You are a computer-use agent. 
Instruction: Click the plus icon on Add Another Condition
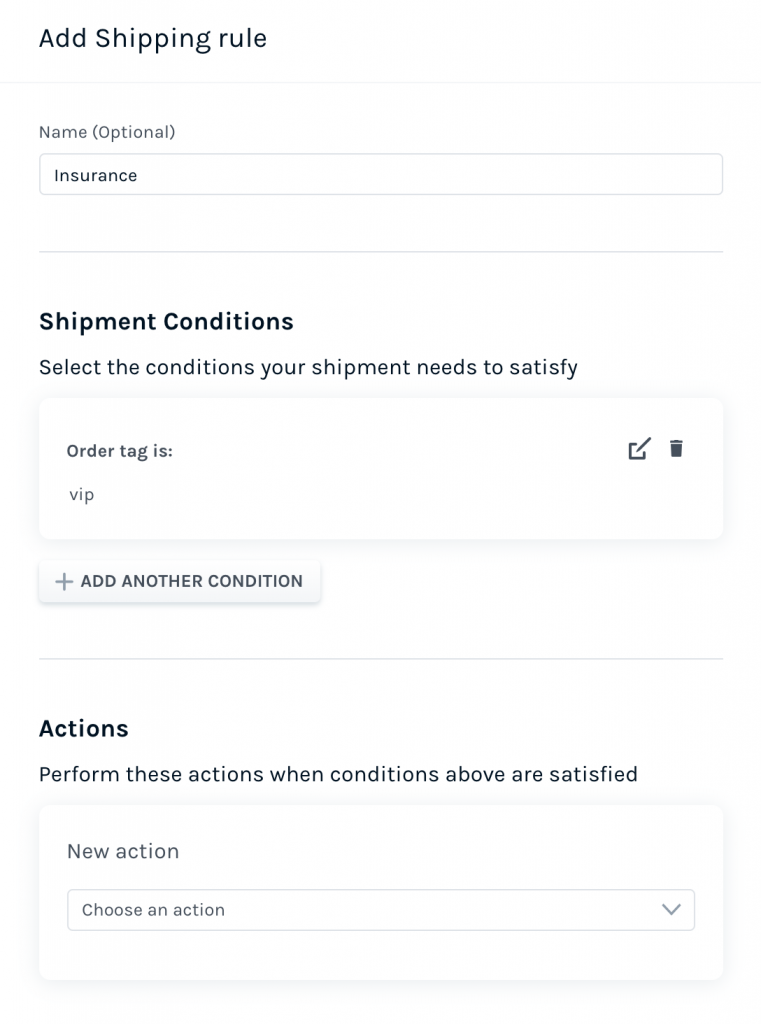(x=63, y=581)
